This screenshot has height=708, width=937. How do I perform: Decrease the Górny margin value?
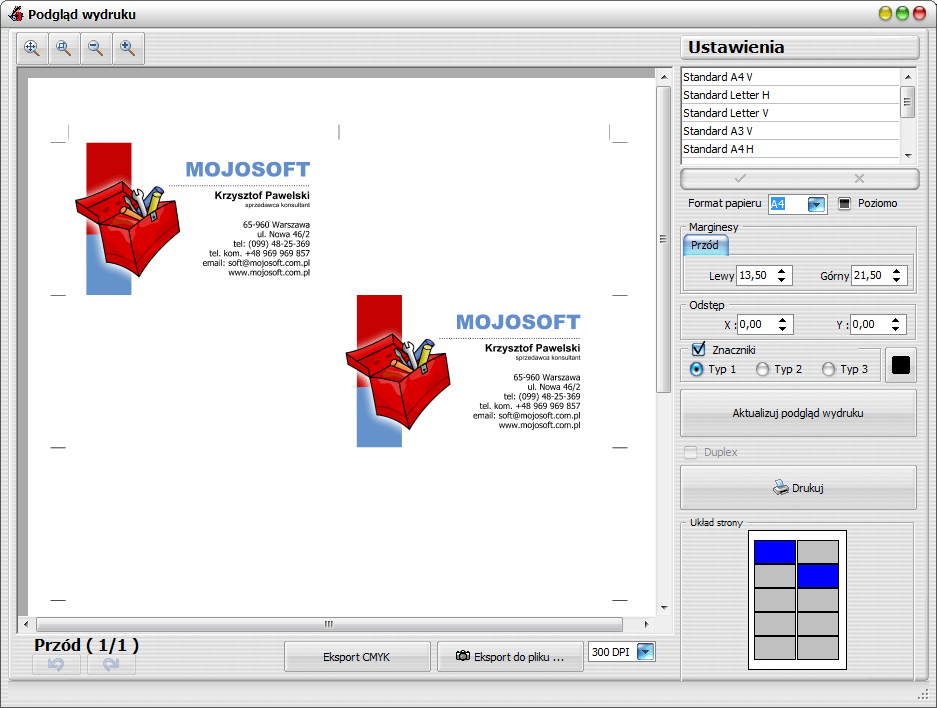896,280
